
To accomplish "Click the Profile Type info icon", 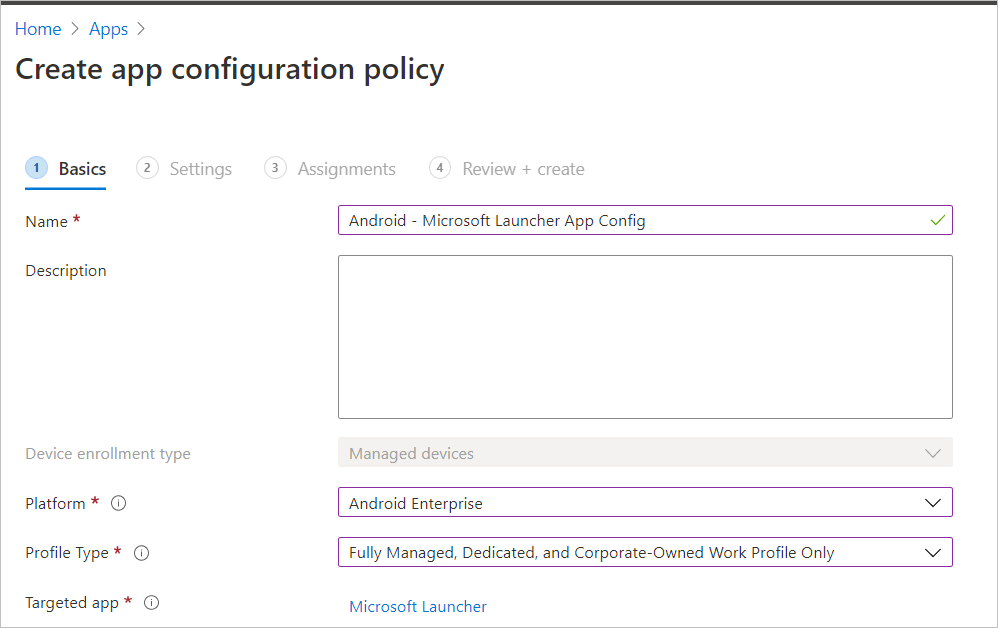I will (x=141, y=553).
